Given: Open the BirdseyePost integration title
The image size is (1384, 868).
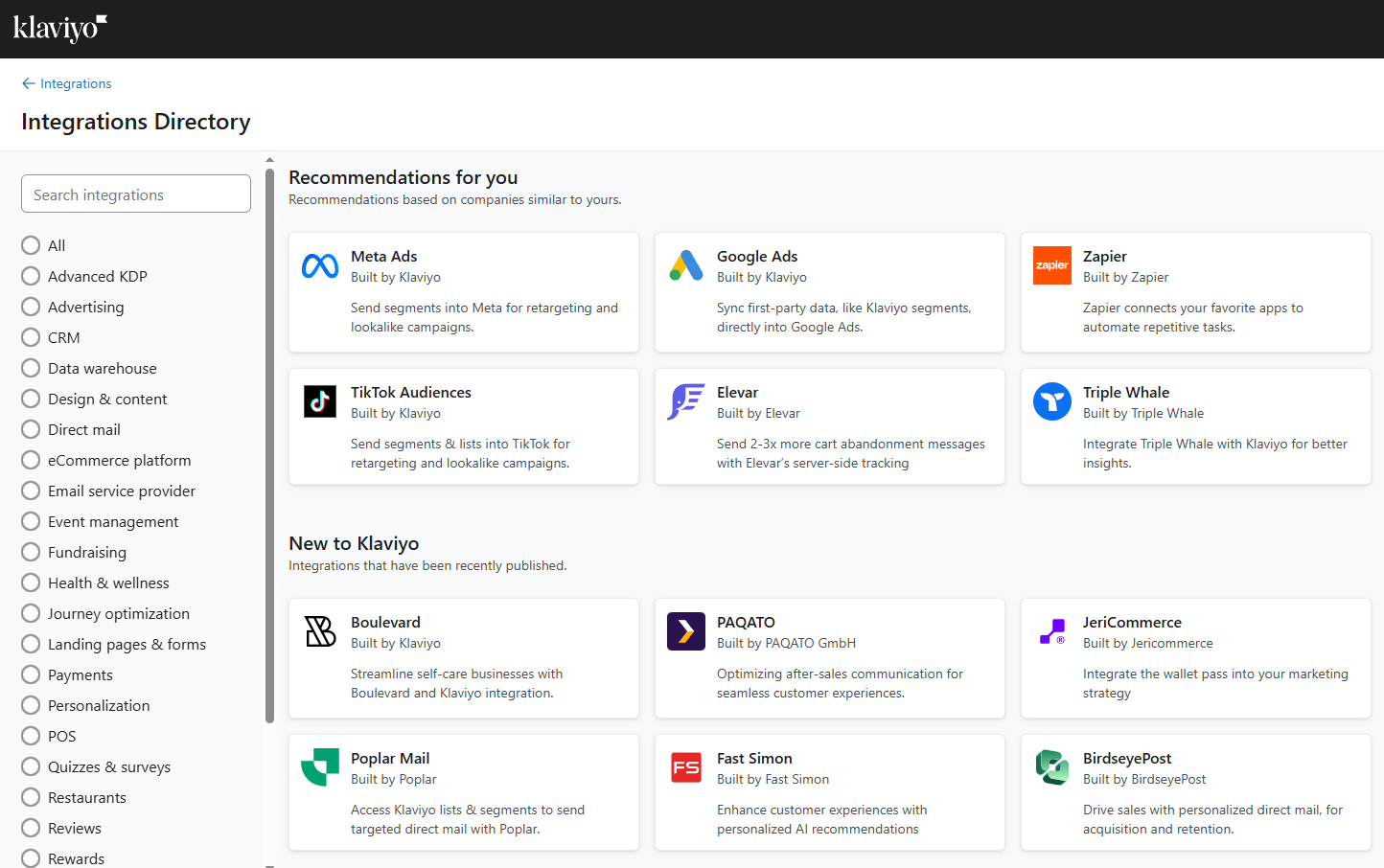Looking at the screenshot, I should (1127, 758).
